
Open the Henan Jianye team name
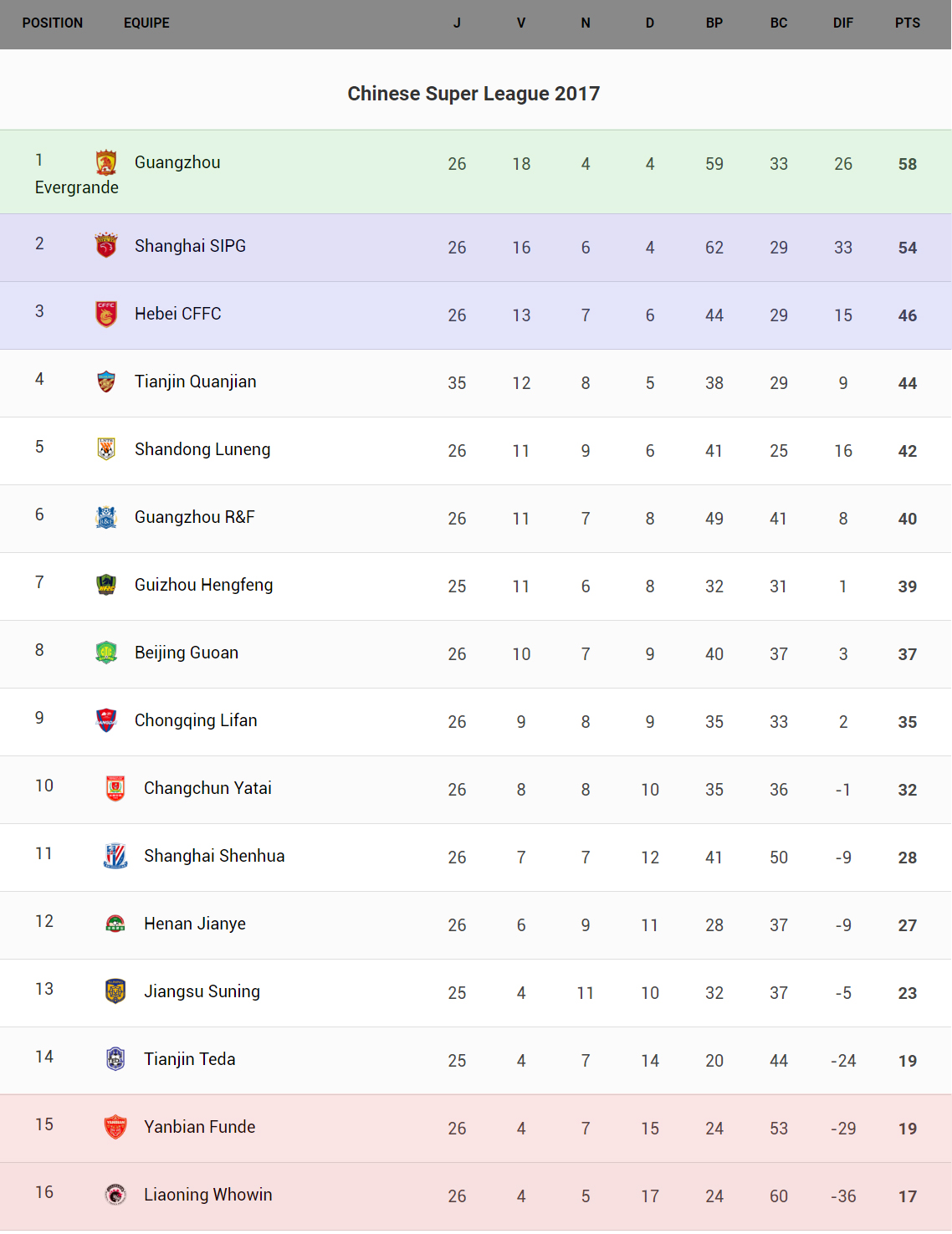(x=195, y=924)
